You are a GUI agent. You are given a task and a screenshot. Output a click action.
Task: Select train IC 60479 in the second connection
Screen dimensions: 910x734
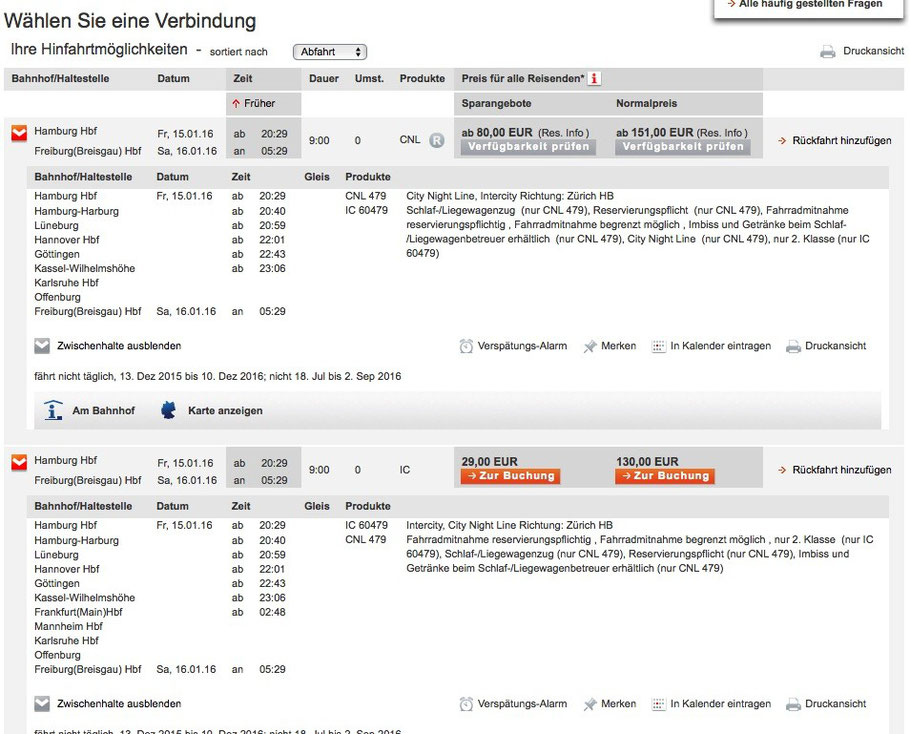[366, 525]
